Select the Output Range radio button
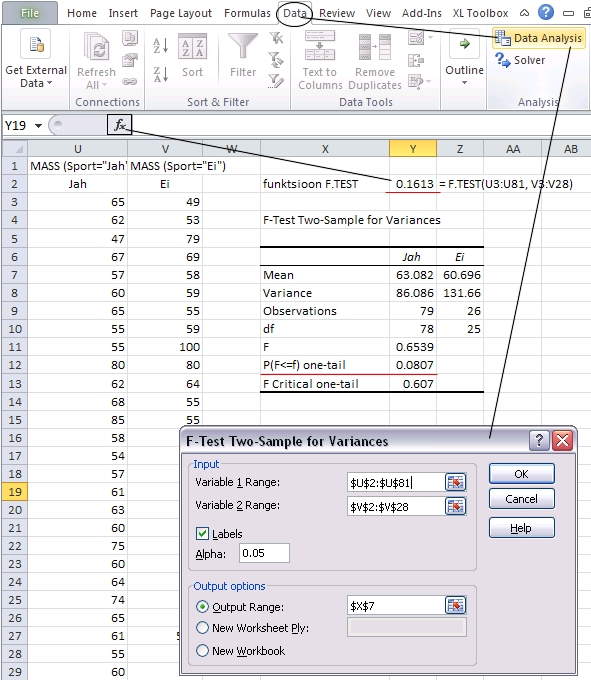 tap(202, 606)
